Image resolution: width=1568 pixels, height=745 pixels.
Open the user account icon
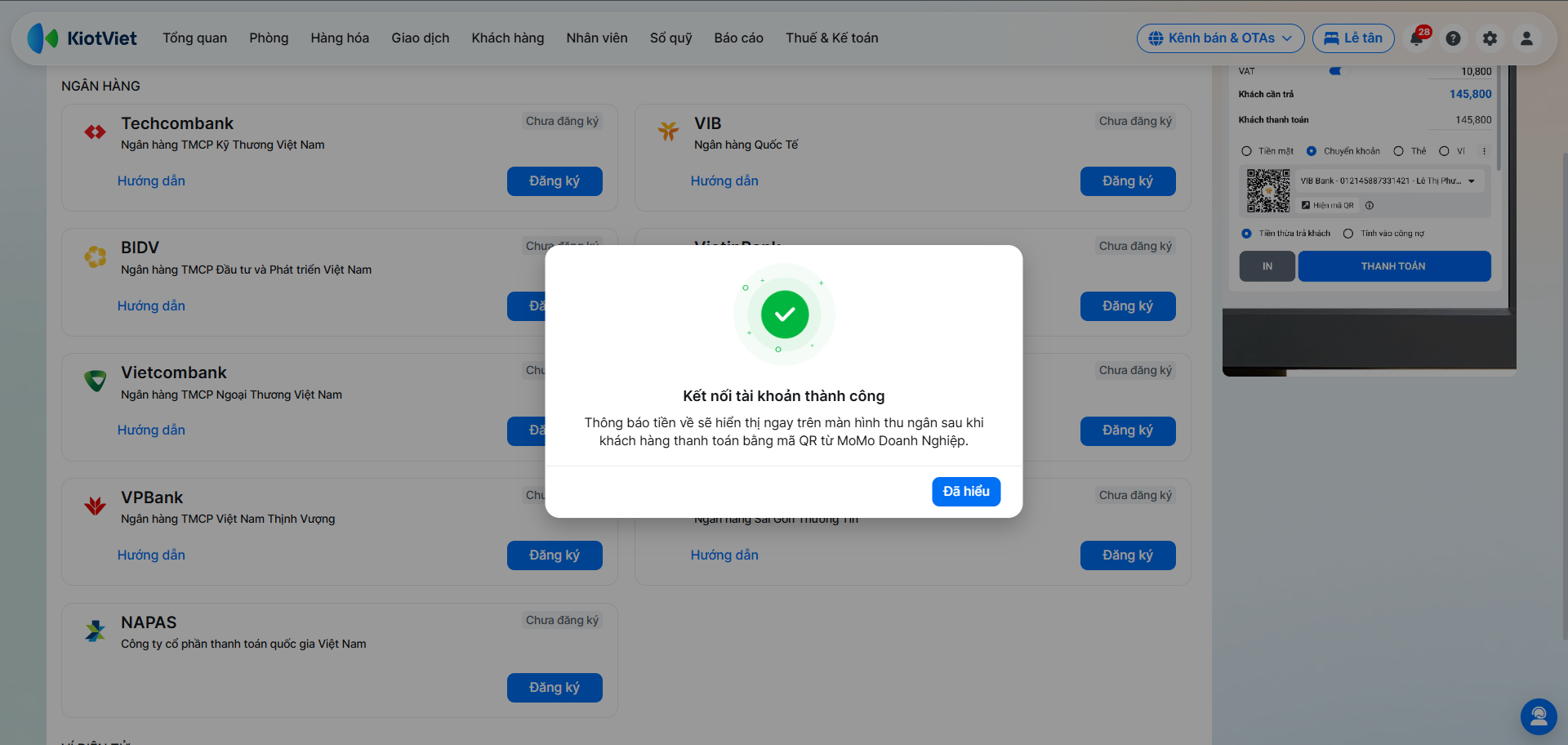click(x=1526, y=38)
